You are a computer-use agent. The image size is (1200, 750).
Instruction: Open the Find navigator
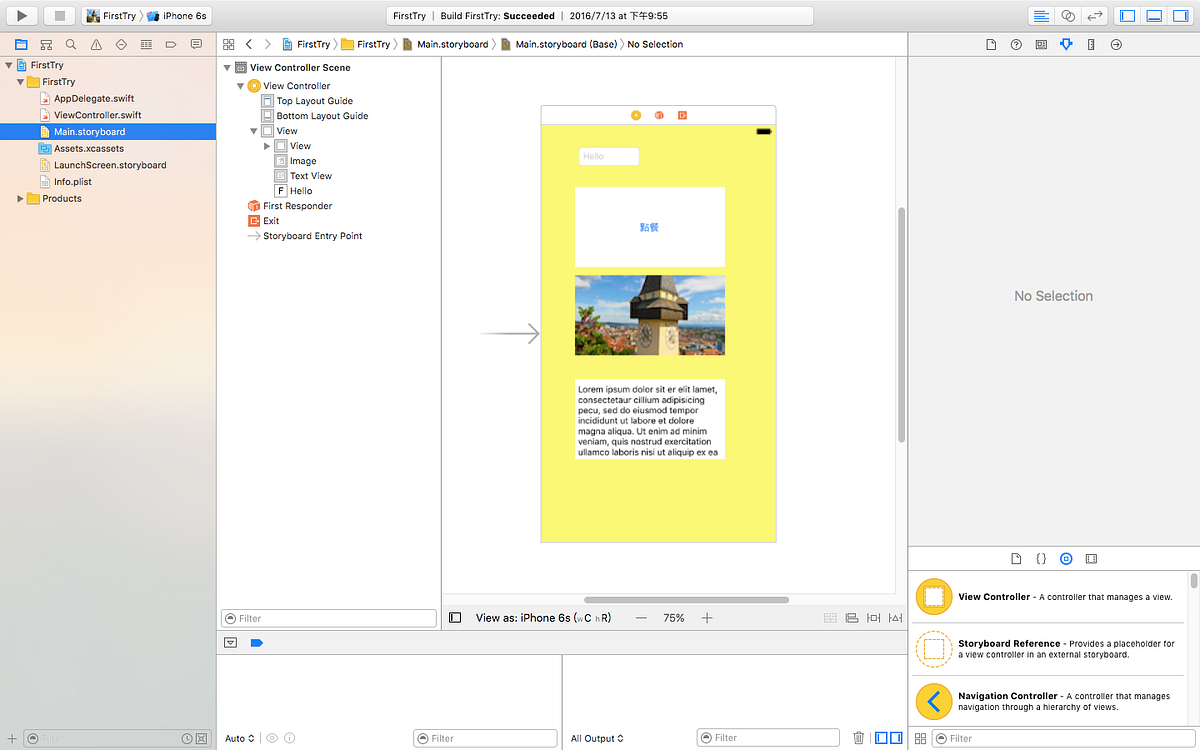(x=70, y=44)
